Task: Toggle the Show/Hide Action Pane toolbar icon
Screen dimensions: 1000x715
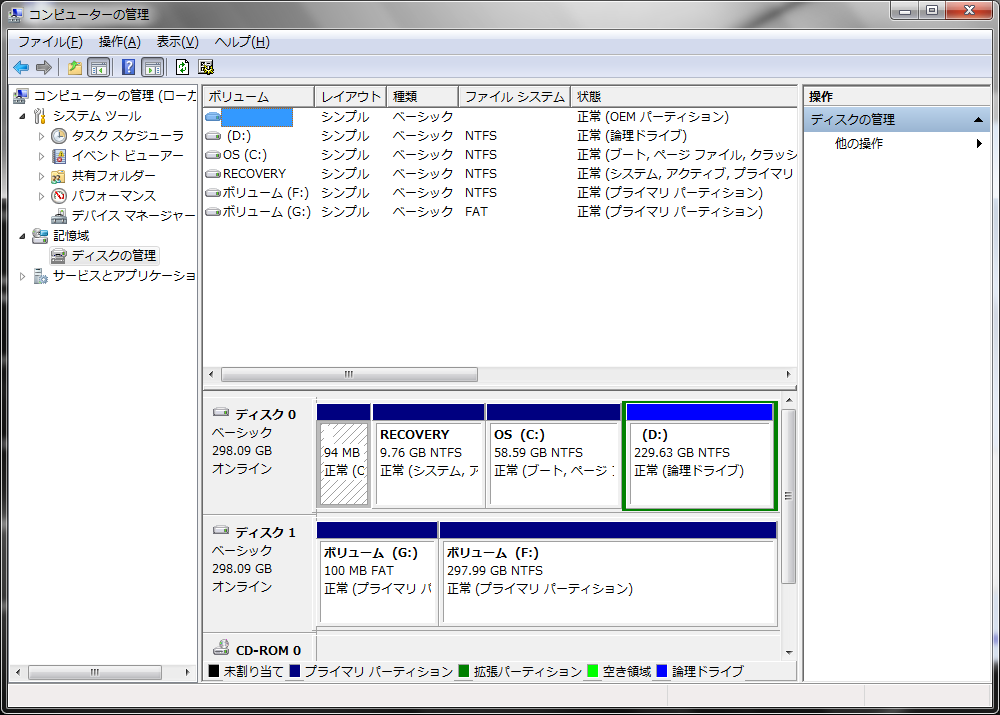Action: tap(153, 67)
